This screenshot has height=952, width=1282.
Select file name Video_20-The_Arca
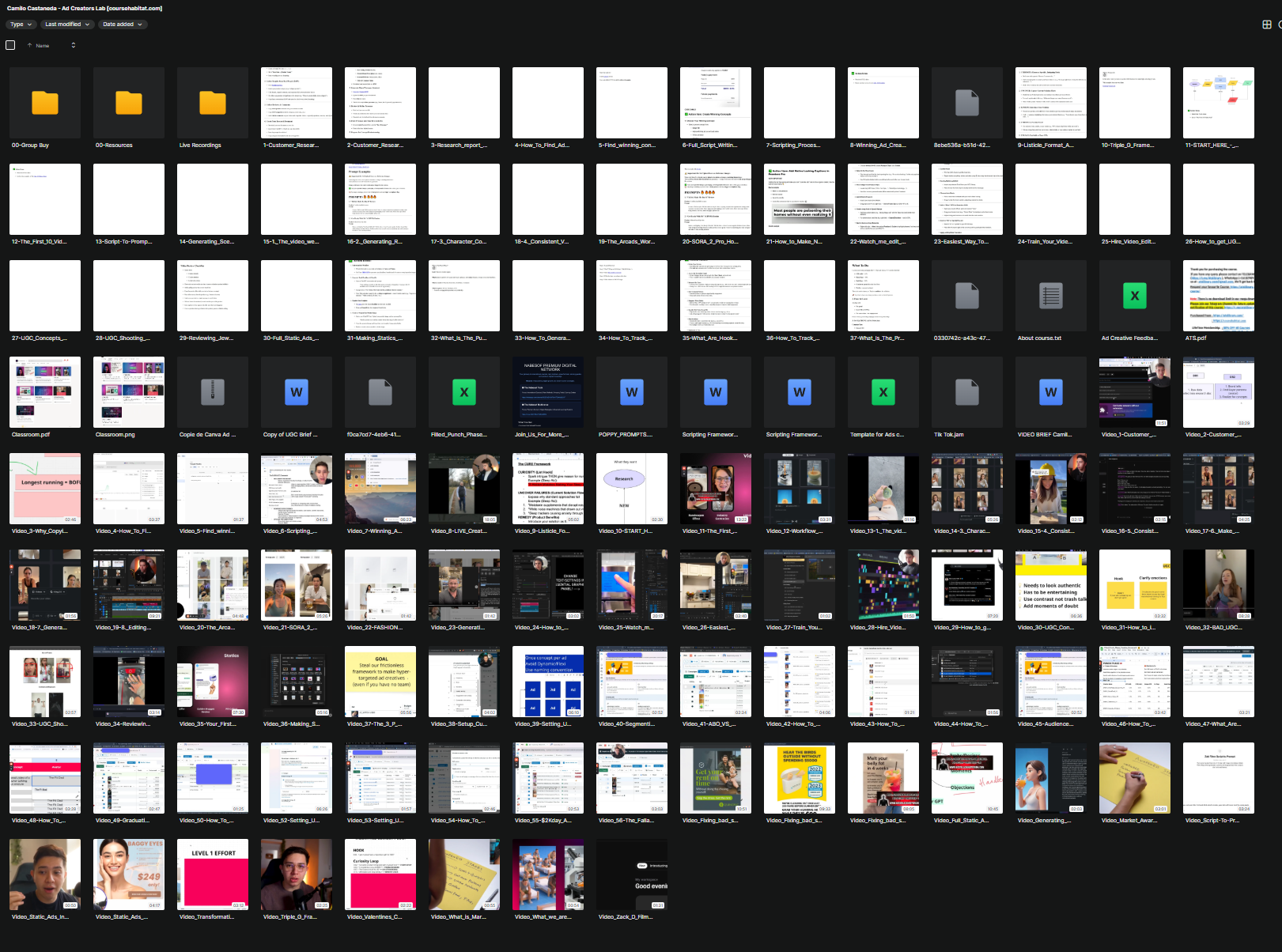click(x=206, y=628)
